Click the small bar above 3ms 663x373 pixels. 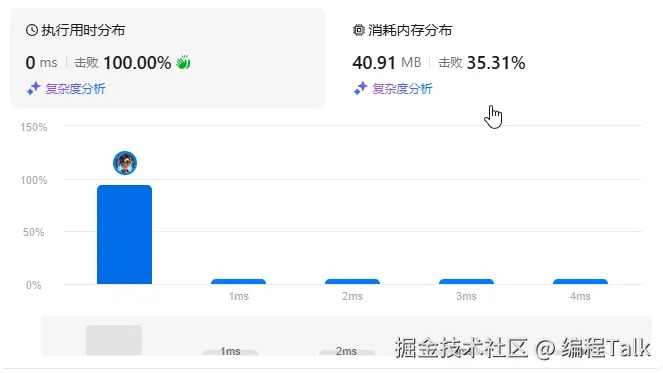click(466, 282)
